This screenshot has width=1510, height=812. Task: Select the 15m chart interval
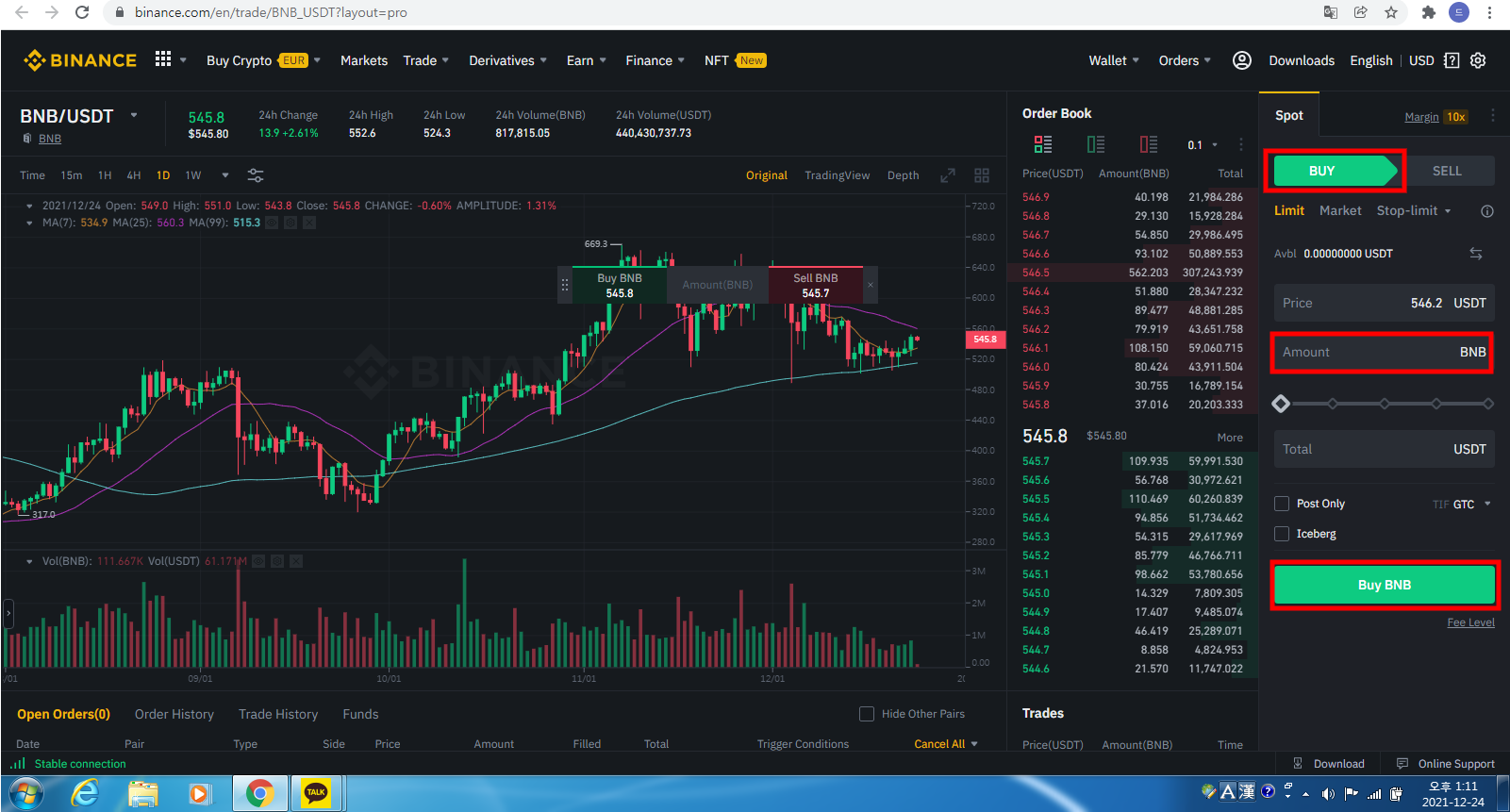click(x=72, y=175)
